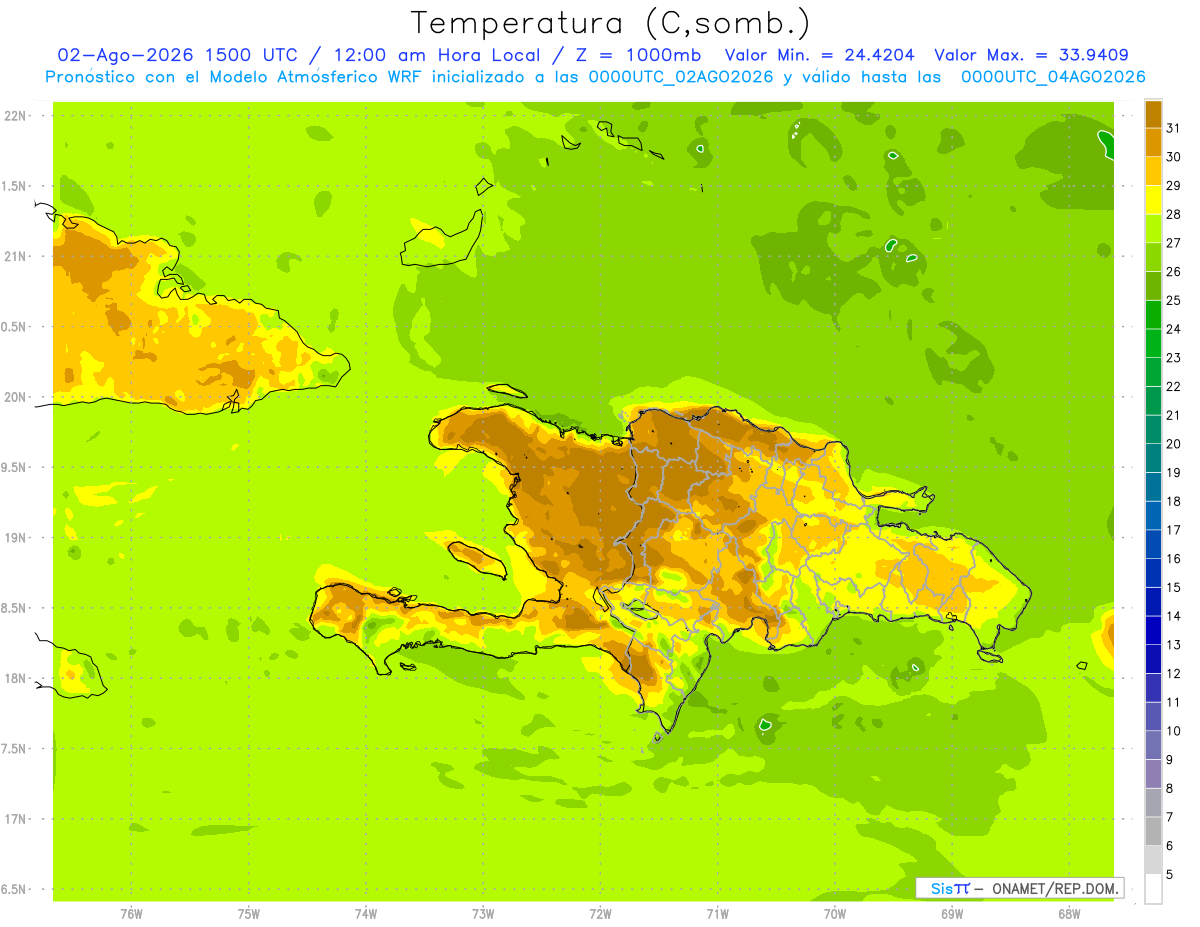Pick the white swatch below 5

[1153, 888]
